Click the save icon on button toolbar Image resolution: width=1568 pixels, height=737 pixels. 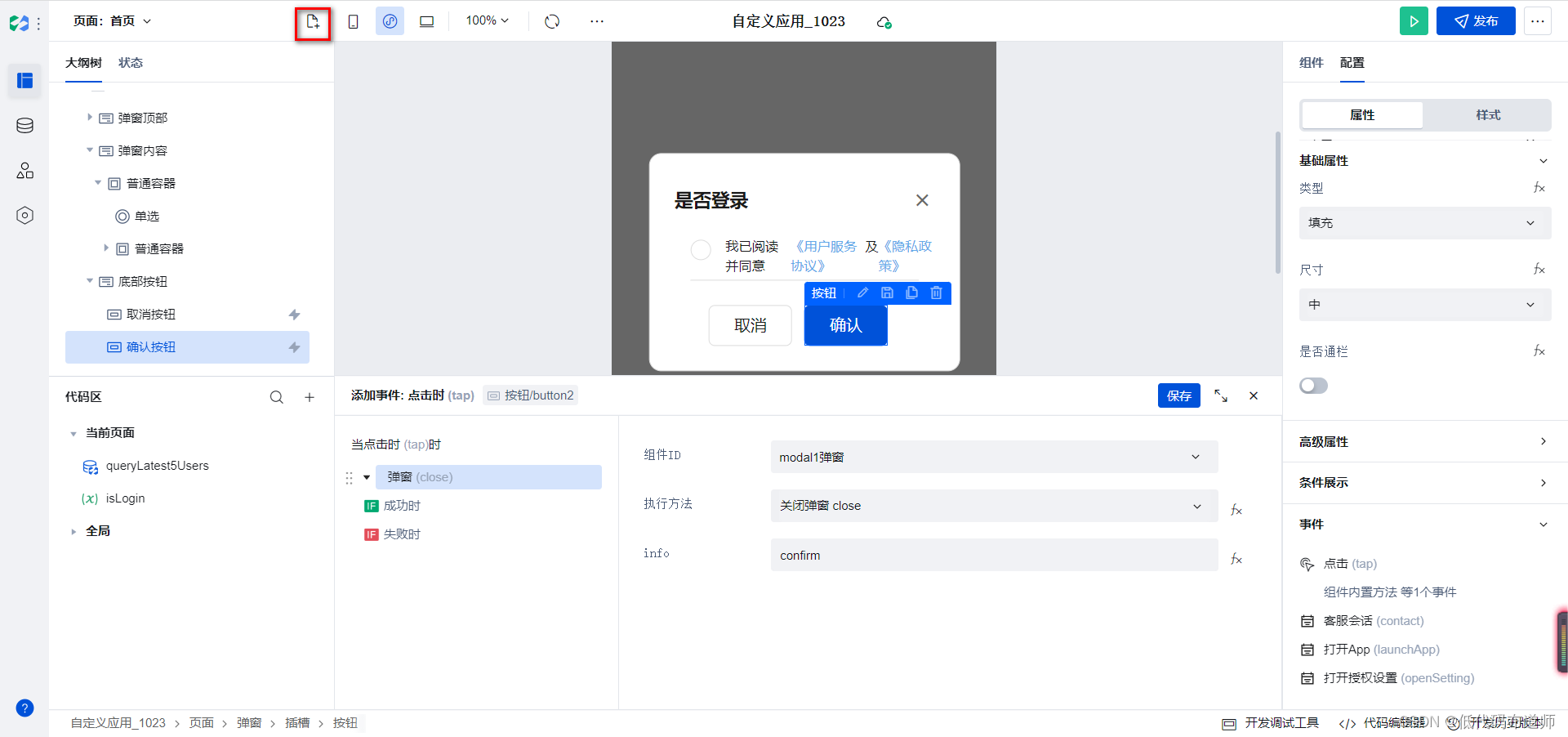point(887,293)
